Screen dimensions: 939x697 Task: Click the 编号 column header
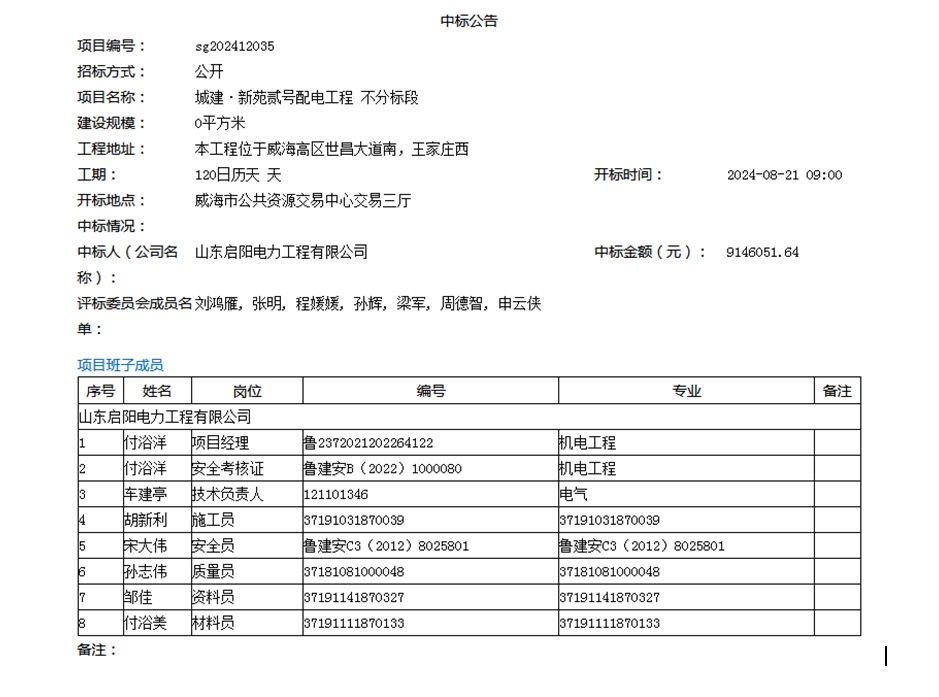click(430, 391)
